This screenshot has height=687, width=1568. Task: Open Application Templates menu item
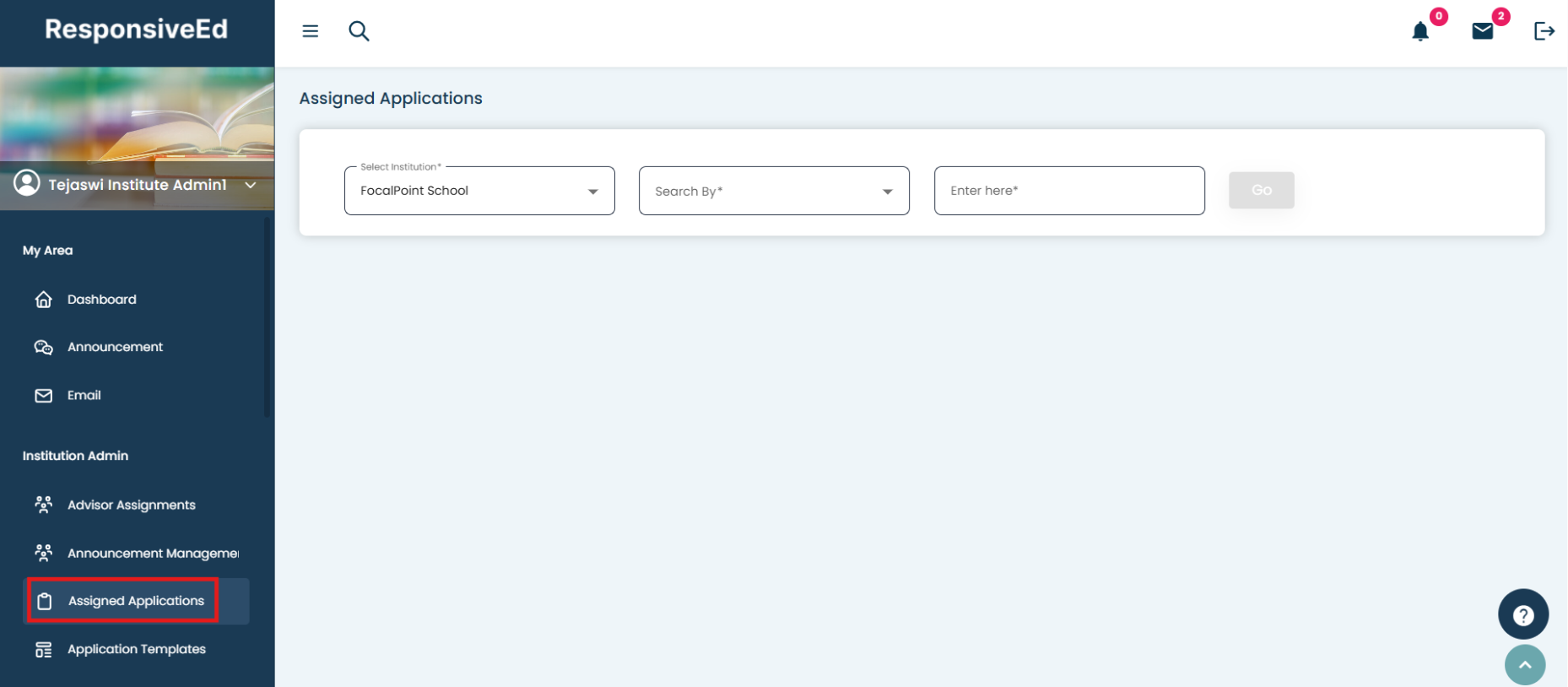click(x=136, y=649)
